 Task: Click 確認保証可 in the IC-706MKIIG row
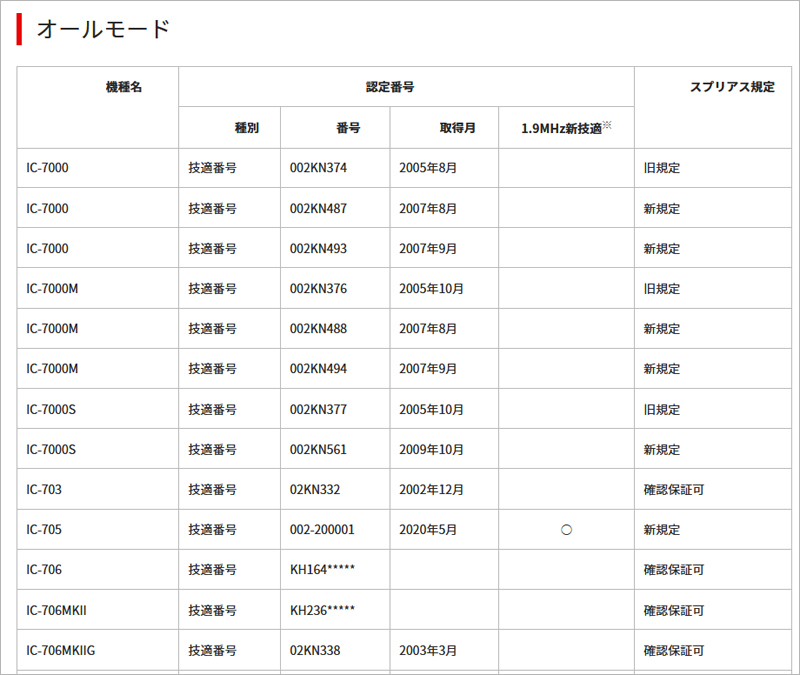(x=674, y=651)
